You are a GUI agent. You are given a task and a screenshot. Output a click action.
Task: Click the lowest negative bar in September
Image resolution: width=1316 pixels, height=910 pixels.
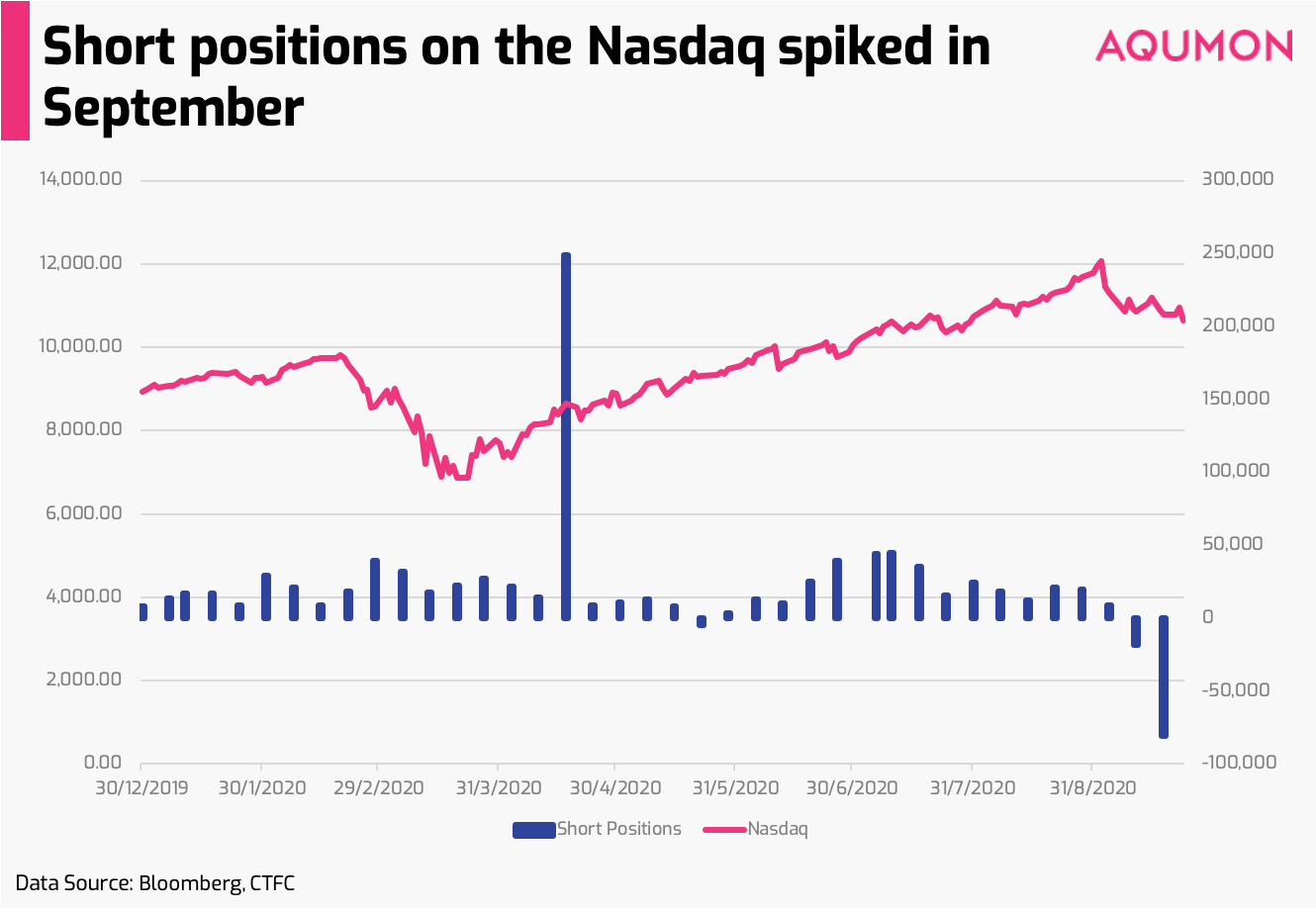[1164, 677]
